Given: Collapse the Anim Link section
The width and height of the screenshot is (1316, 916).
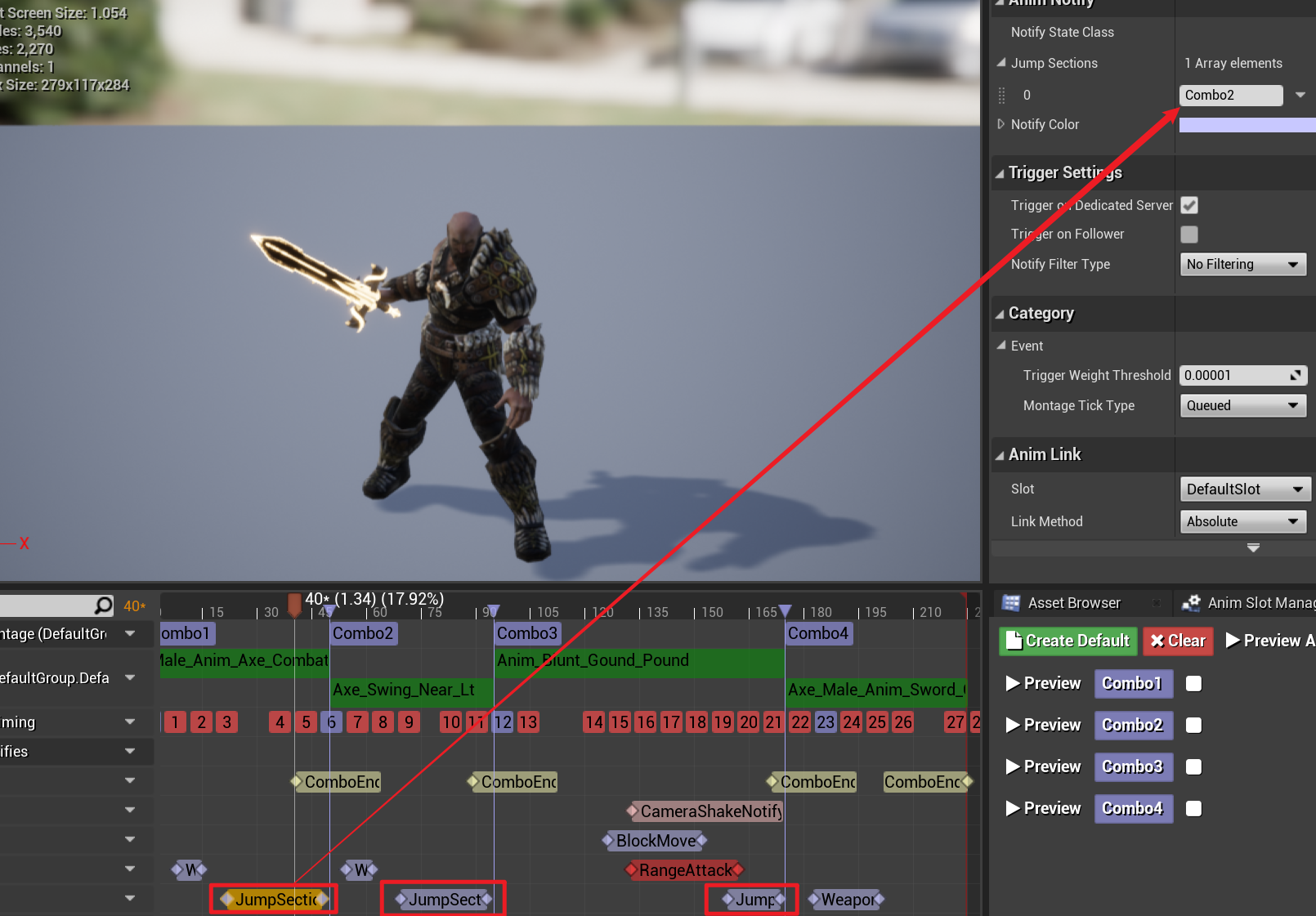Looking at the screenshot, I should pos(999,455).
